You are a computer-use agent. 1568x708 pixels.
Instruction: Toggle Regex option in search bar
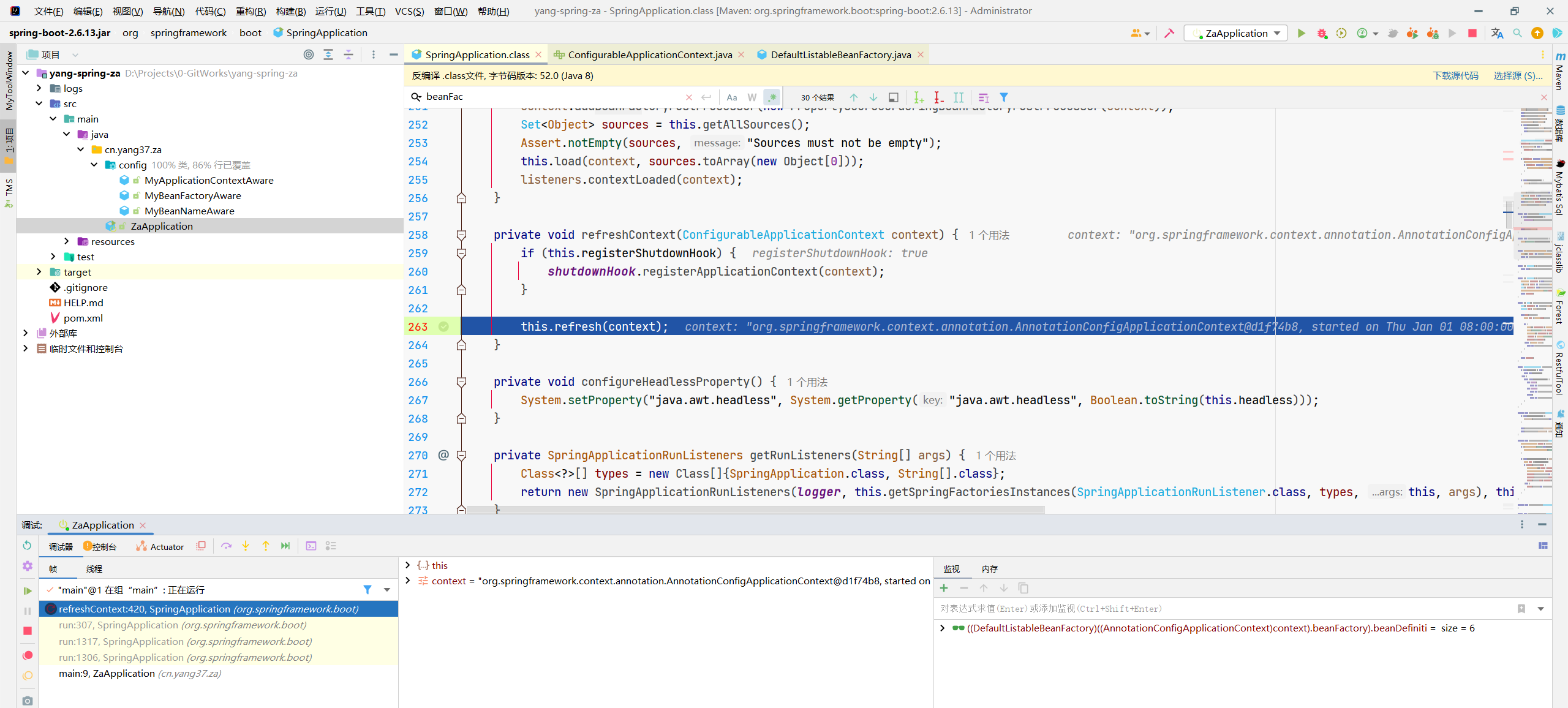(x=772, y=97)
